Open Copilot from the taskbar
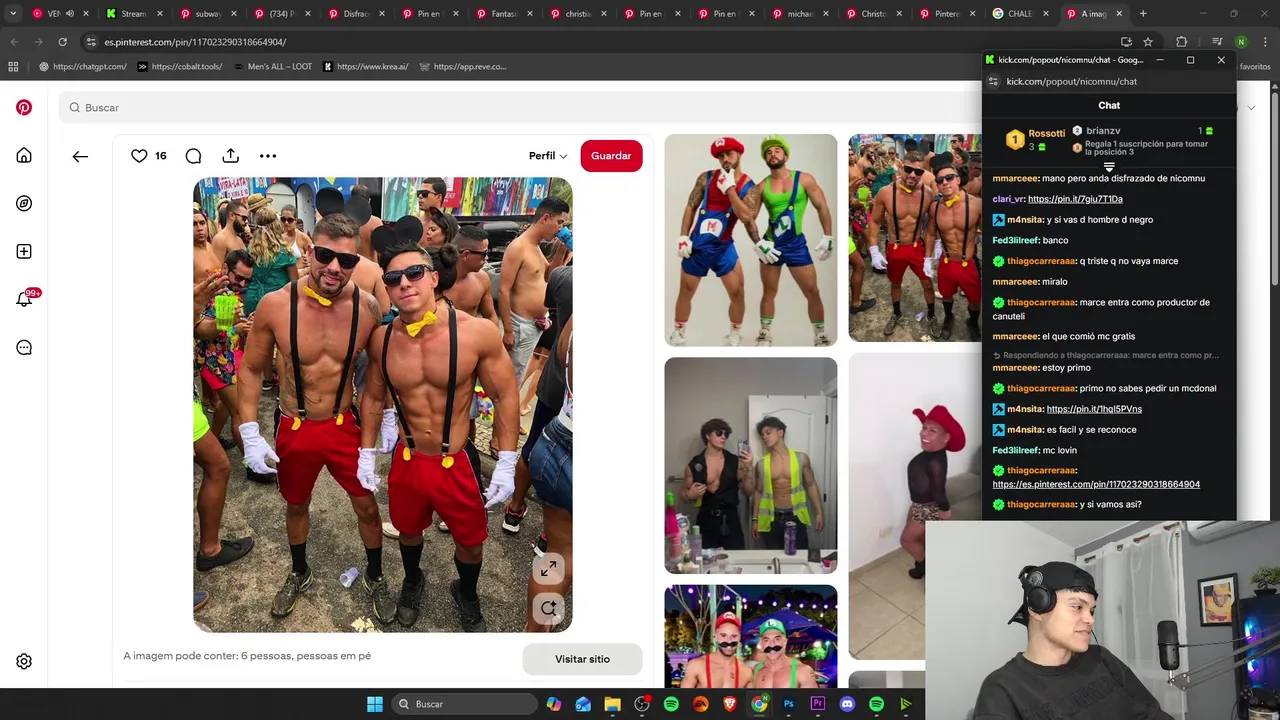 [x=553, y=704]
